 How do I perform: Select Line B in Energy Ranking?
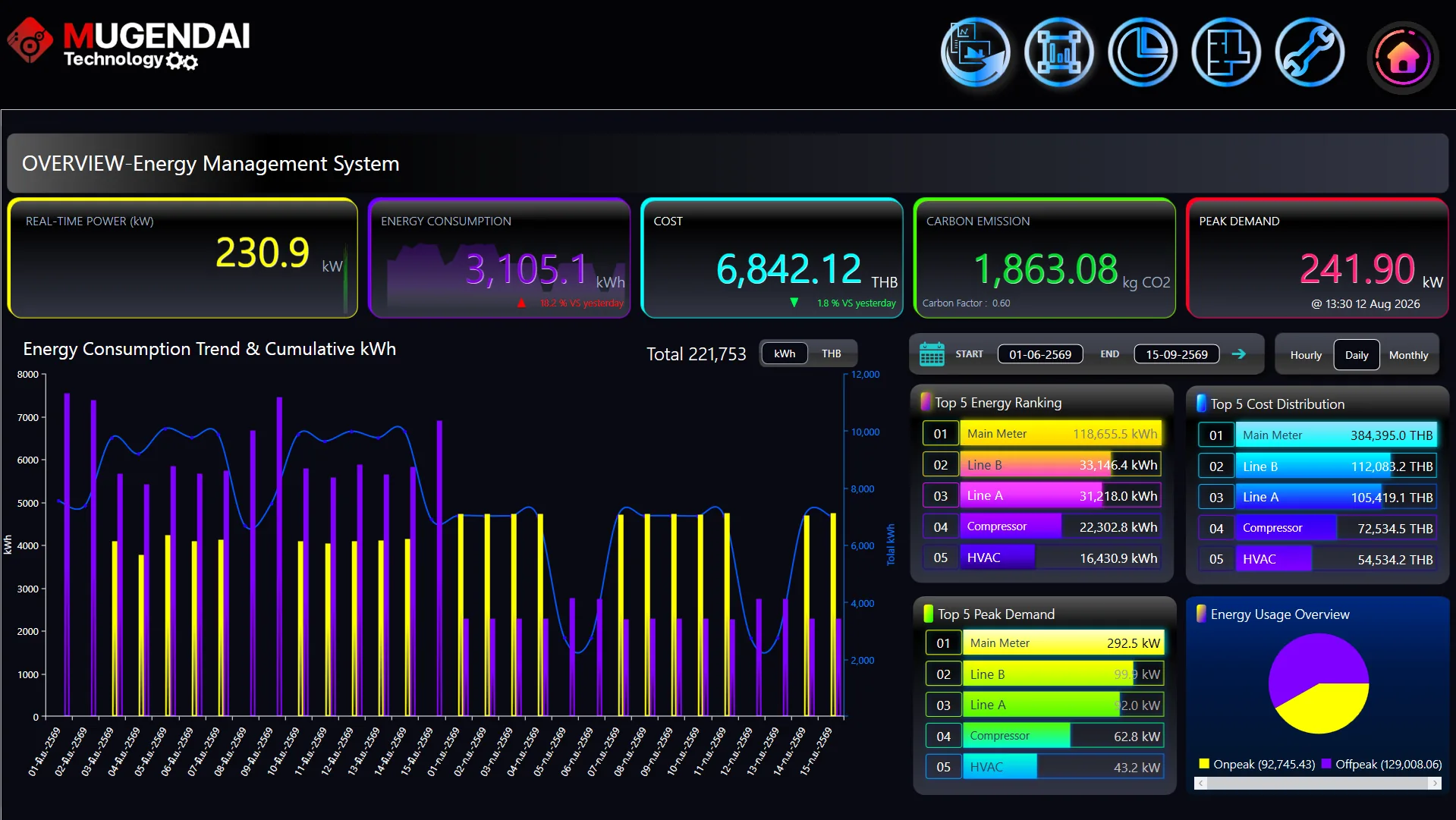pyautogui.click(x=1042, y=465)
